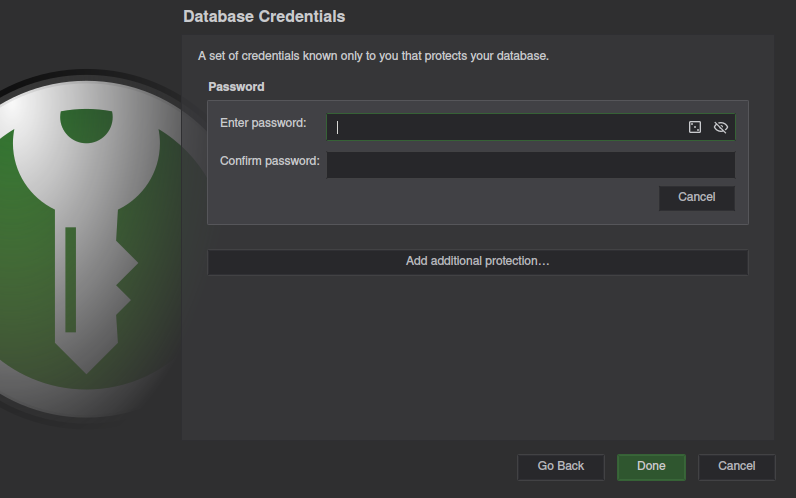Image resolution: width=796 pixels, height=498 pixels.
Task: Open the password generator dice icon
Action: click(x=694, y=127)
